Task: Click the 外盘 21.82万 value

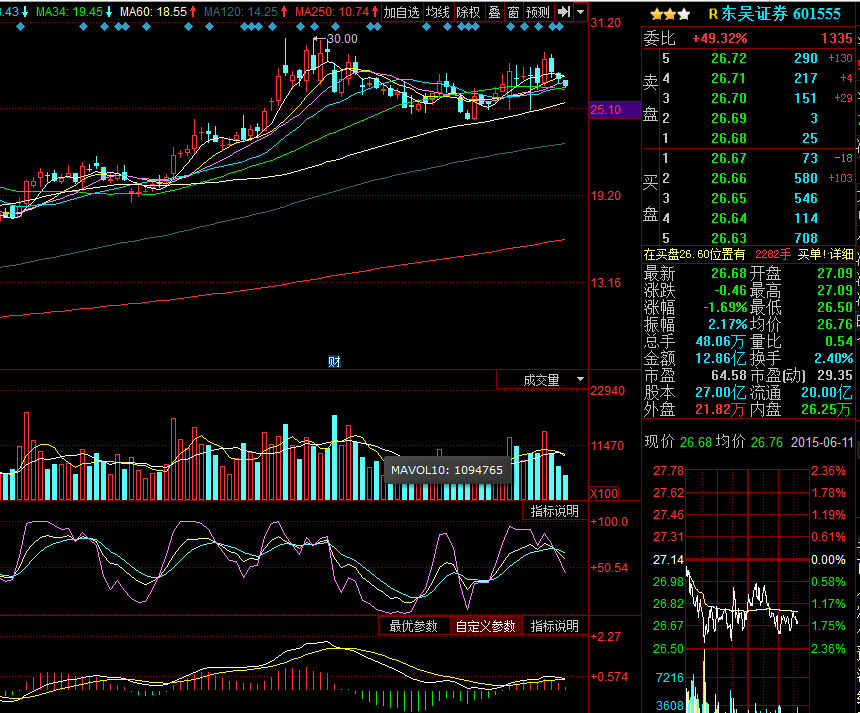Action: (720, 409)
